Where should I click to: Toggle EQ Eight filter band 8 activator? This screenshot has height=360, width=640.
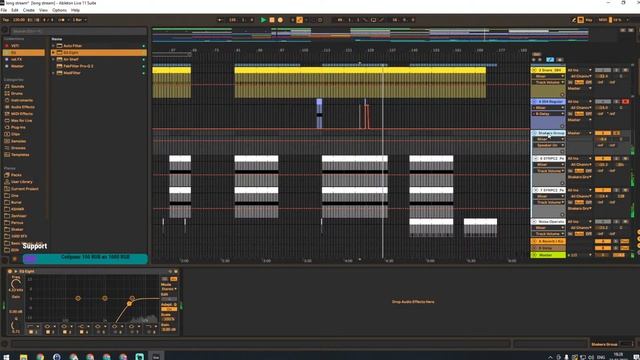click(x=148, y=332)
